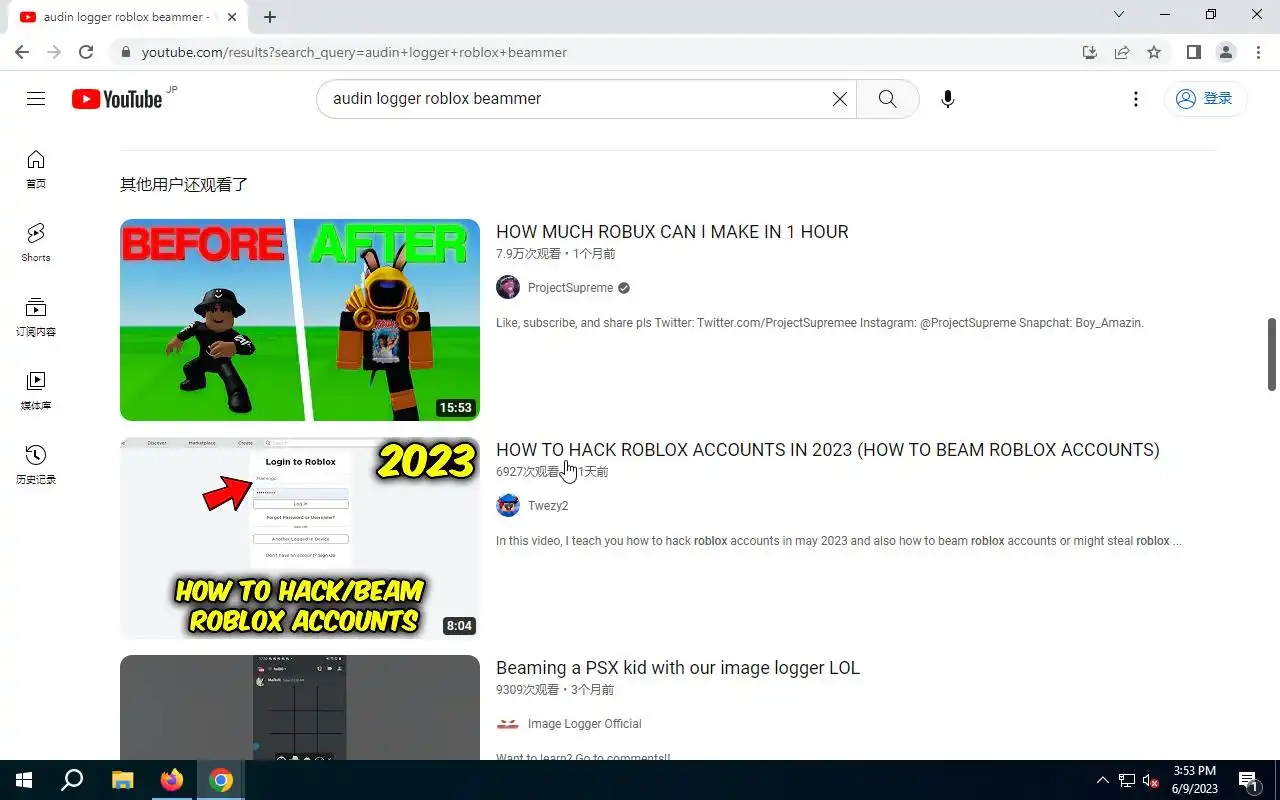Open File Explorer from taskbar
Image resolution: width=1280 pixels, height=800 pixels.
(x=122, y=780)
